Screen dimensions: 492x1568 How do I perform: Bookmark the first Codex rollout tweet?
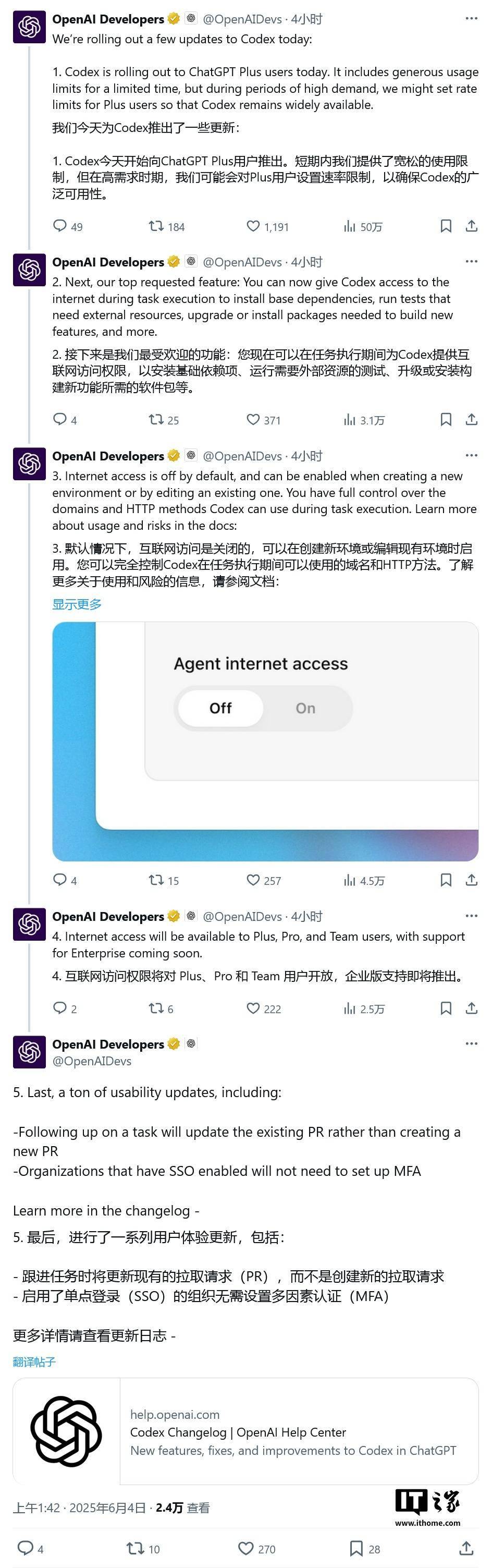[x=446, y=226]
